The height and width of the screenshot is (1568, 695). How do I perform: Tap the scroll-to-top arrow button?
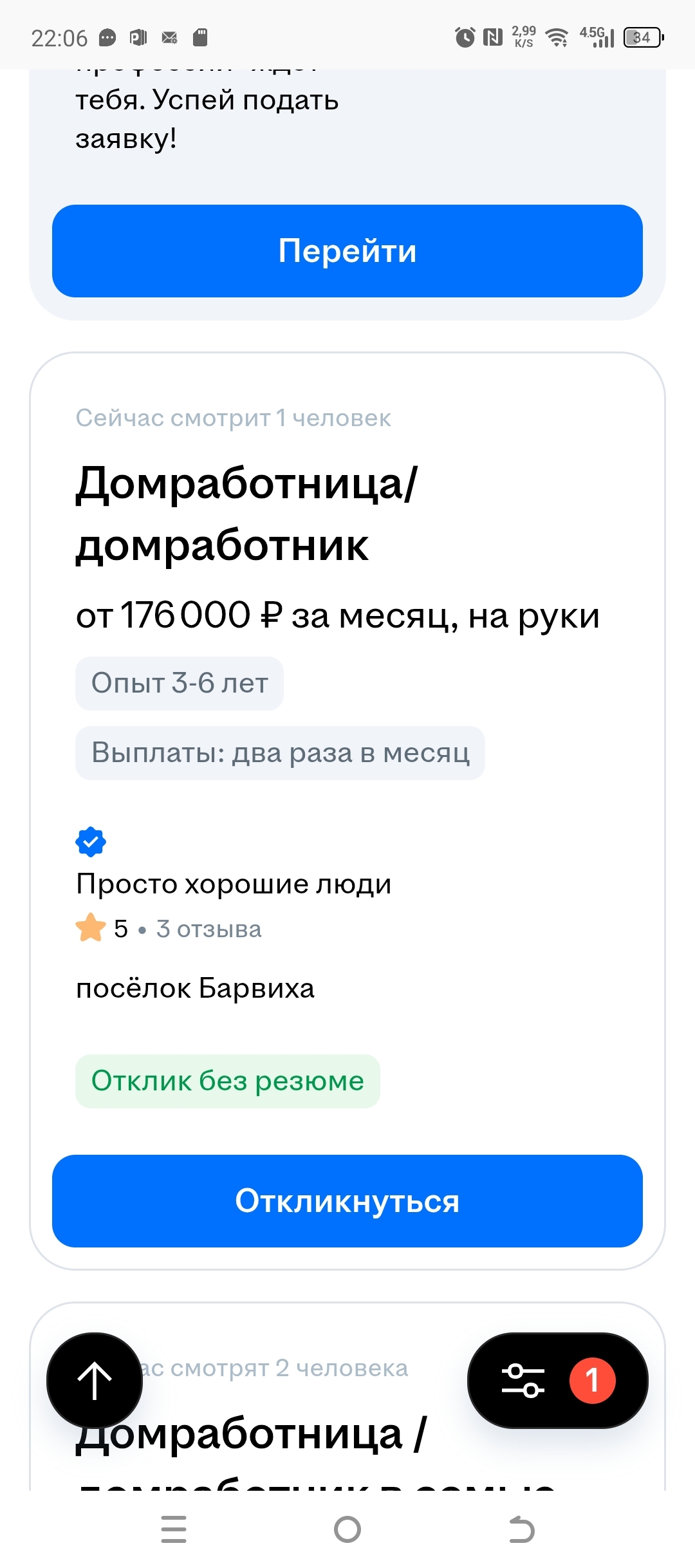click(95, 1380)
